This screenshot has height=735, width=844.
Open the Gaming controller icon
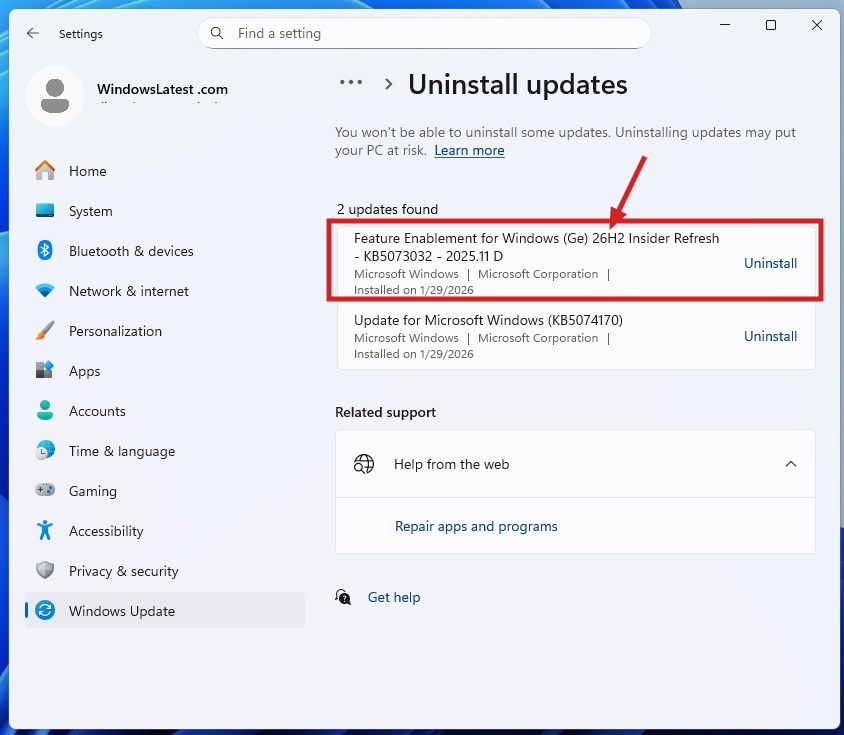45,491
